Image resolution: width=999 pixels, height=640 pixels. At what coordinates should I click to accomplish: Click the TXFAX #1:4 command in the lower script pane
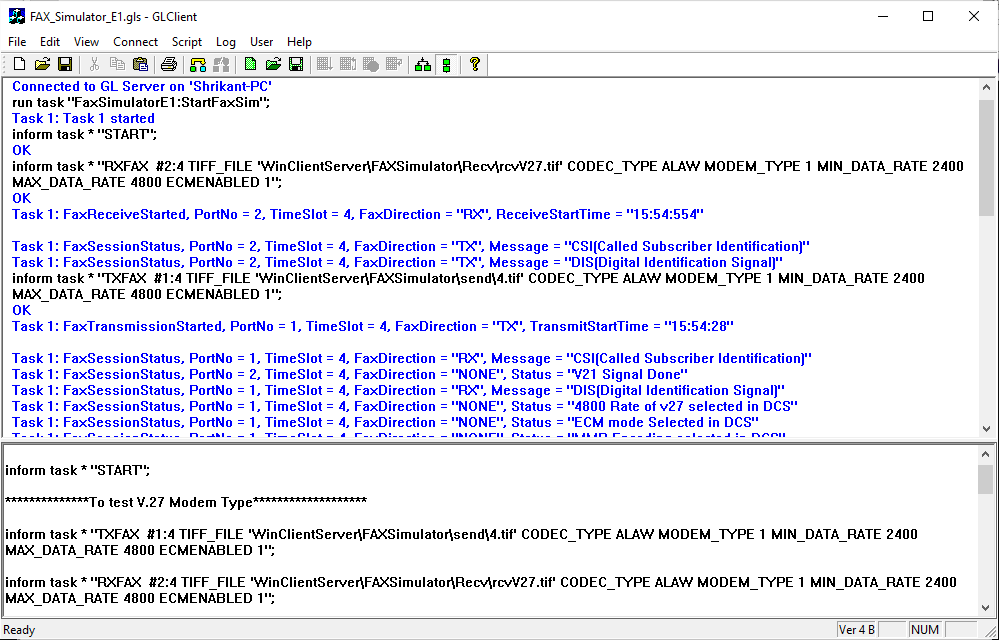(x=461, y=542)
